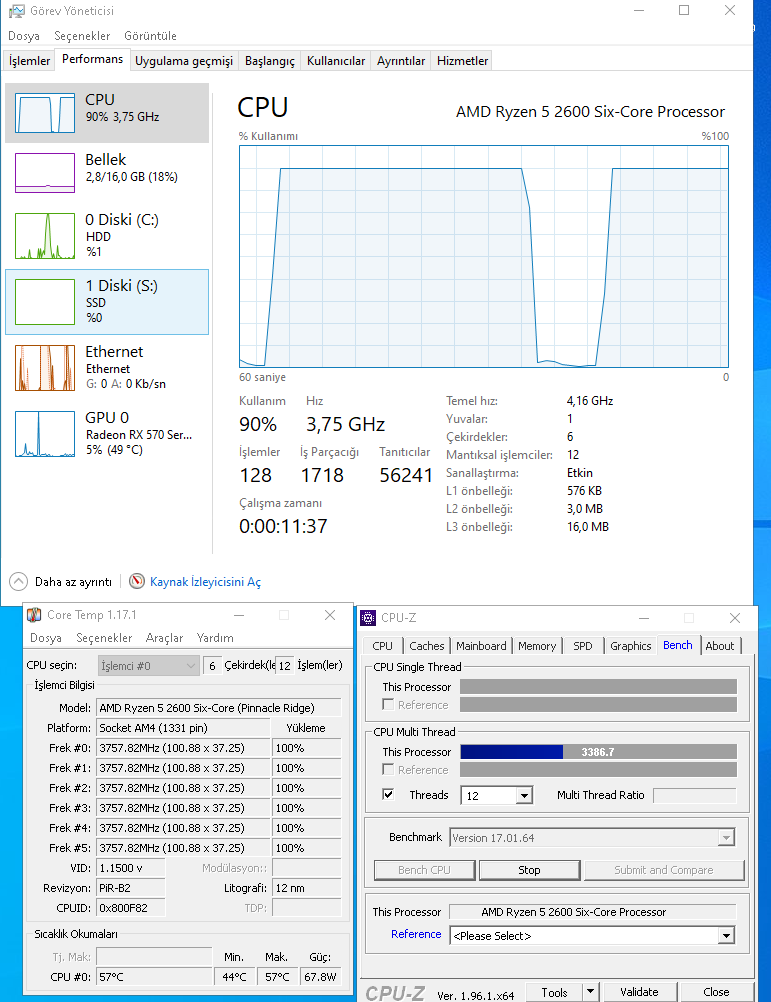
Task: Click the Close button at CPU-Z bottom
Action: coord(716,992)
